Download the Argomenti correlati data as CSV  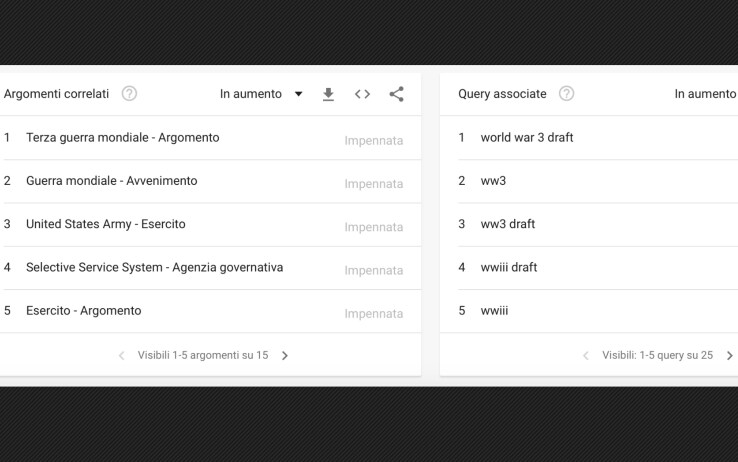click(x=328, y=94)
